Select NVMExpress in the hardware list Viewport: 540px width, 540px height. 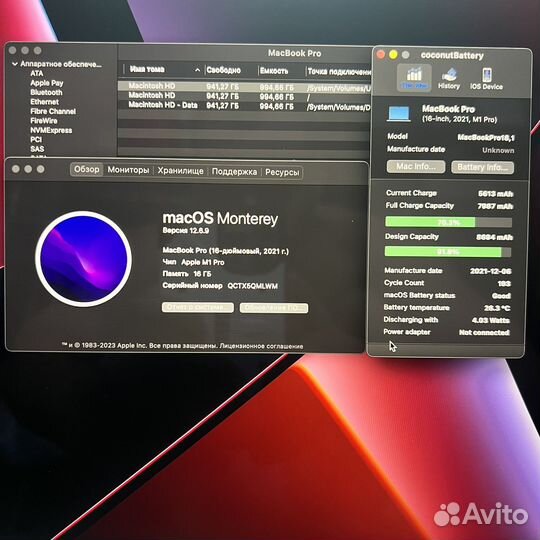pyautogui.click(x=51, y=130)
